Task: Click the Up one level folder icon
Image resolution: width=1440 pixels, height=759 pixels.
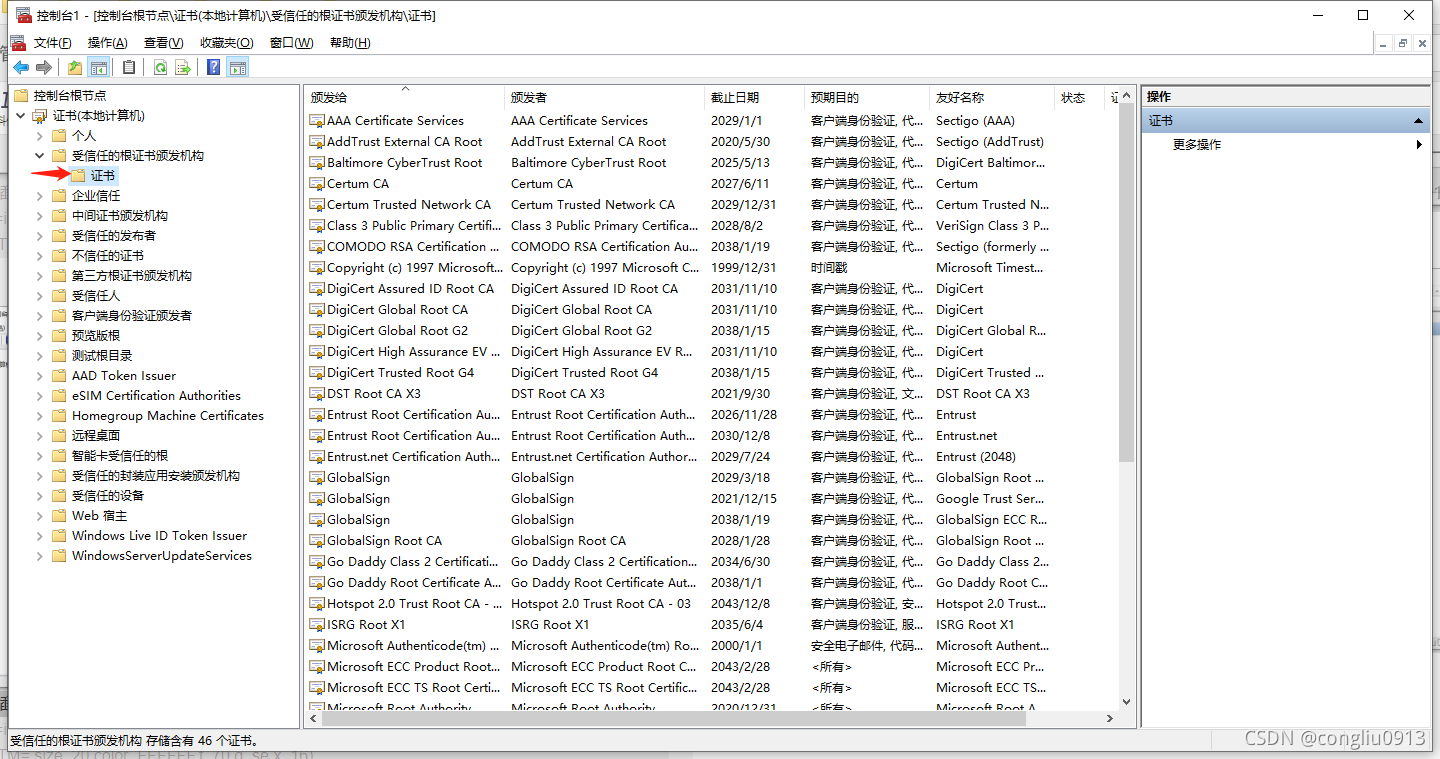Action: pyautogui.click(x=75, y=67)
